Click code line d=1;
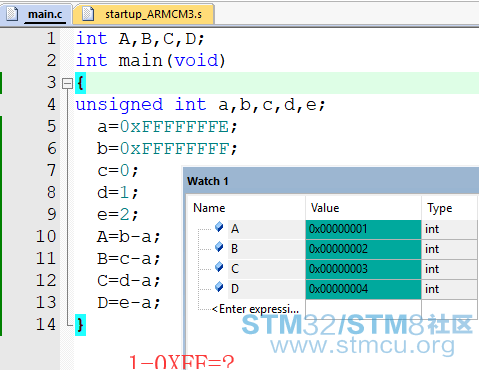 coord(118,193)
